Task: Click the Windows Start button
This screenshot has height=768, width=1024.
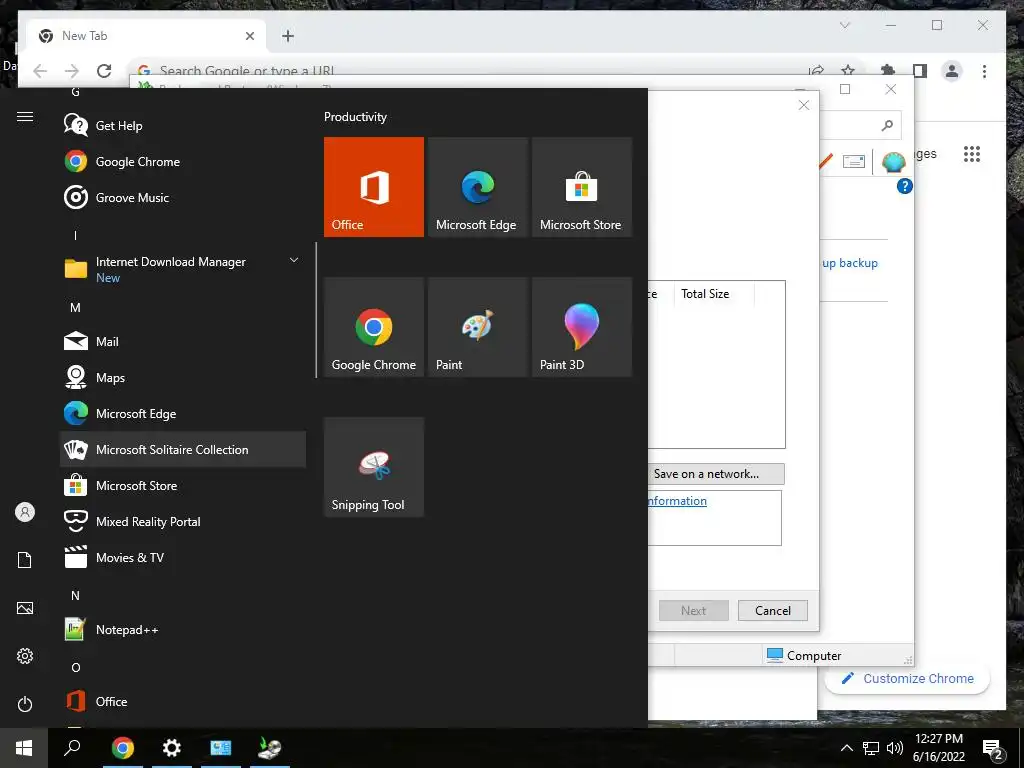Action: 24,748
